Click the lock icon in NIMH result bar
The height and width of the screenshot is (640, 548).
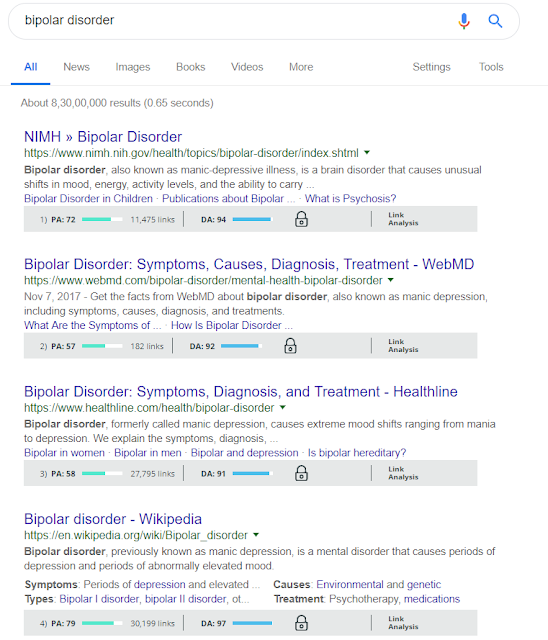pos(301,219)
